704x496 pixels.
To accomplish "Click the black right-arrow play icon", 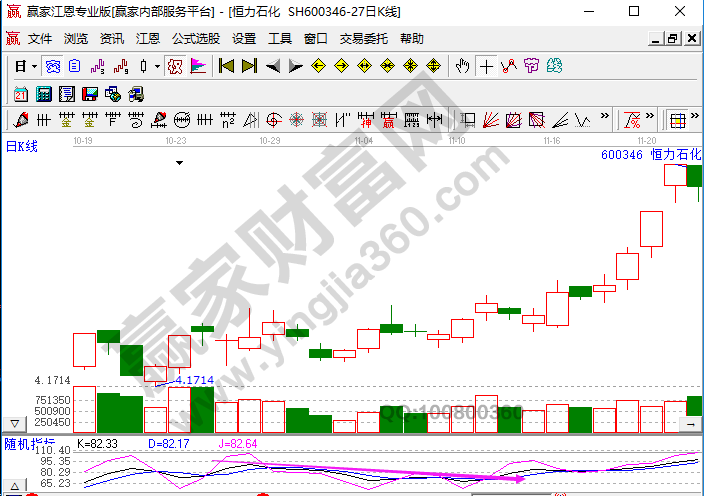I will (295, 67).
